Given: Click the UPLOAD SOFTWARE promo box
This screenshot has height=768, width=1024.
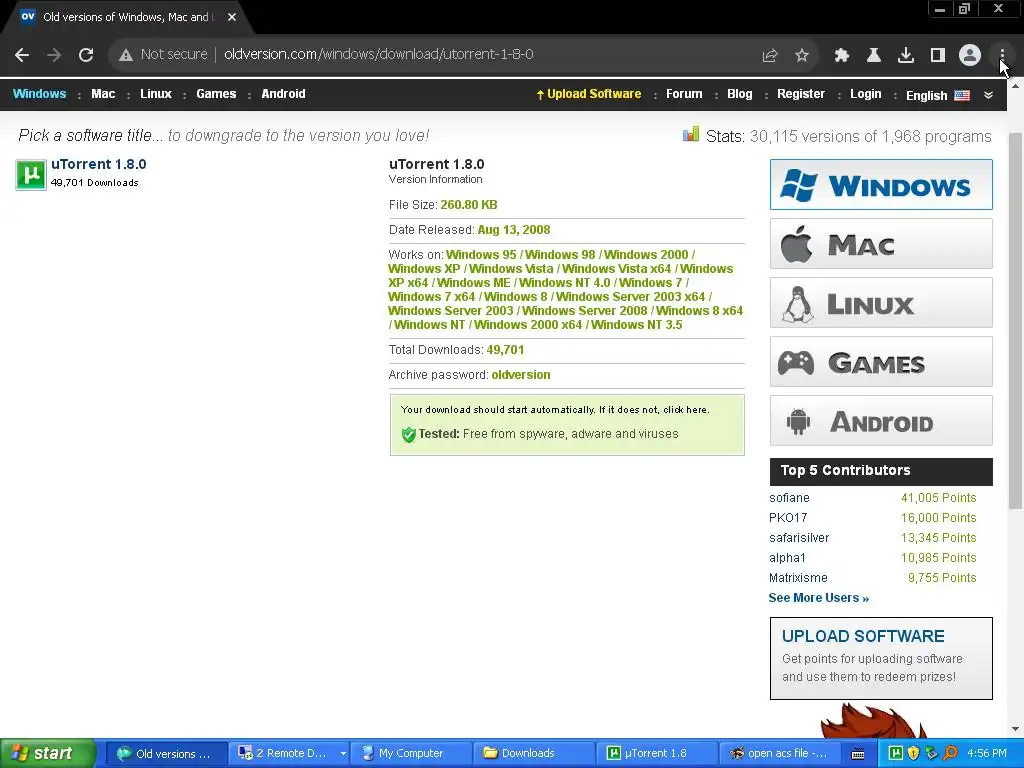Looking at the screenshot, I should [881, 658].
